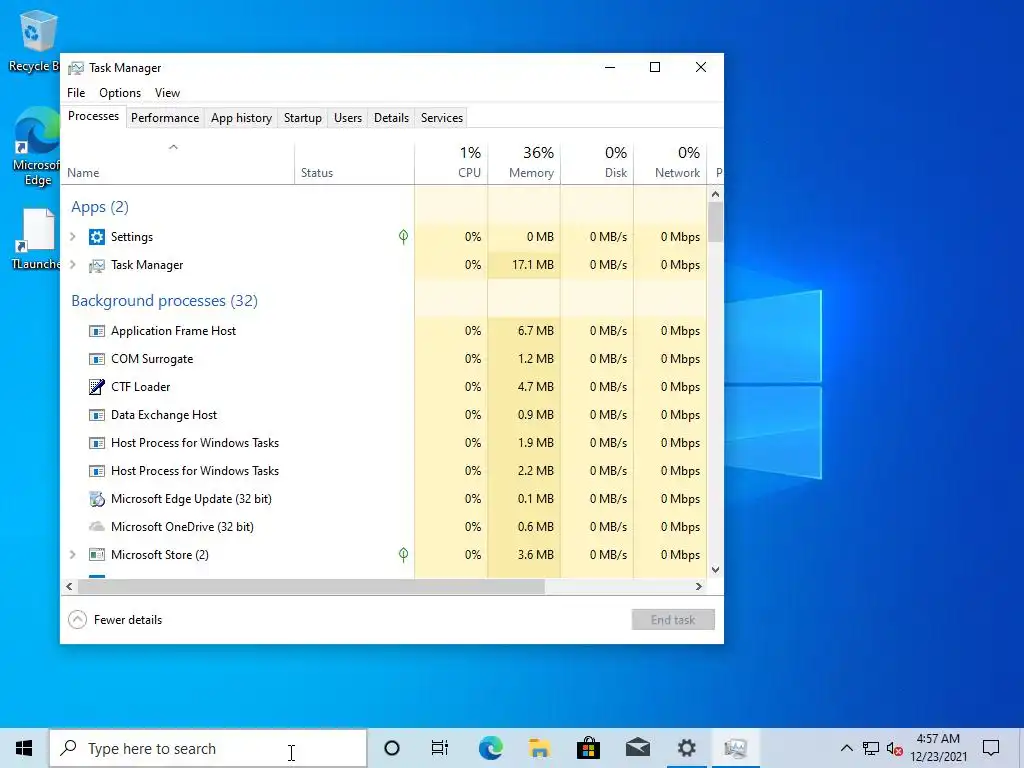Sort by the Status column header
Image resolution: width=1024 pixels, height=768 pixels.
[354, 163]
